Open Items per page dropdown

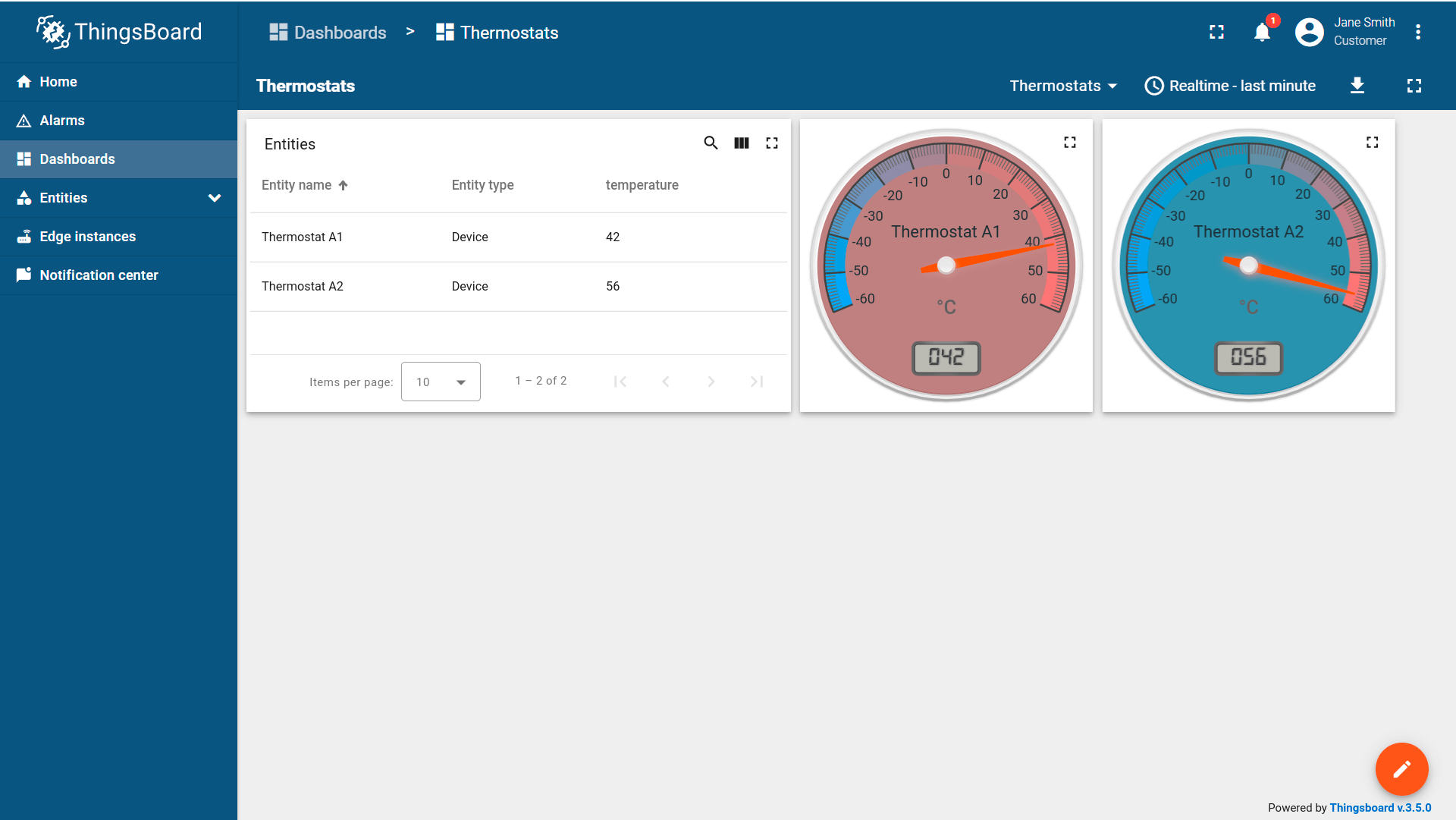point(441,382)
